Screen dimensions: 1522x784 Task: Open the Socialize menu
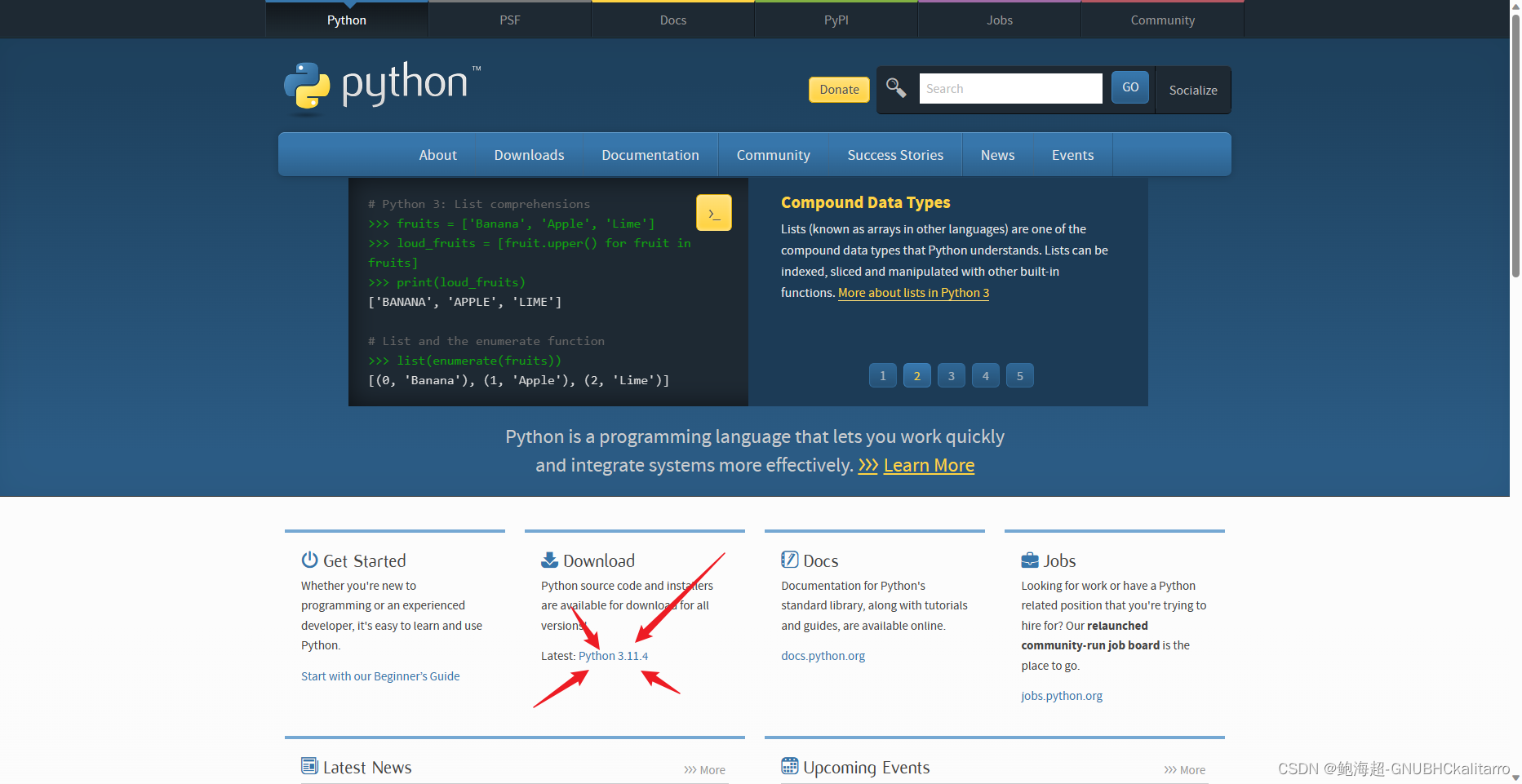point(1193,90)
